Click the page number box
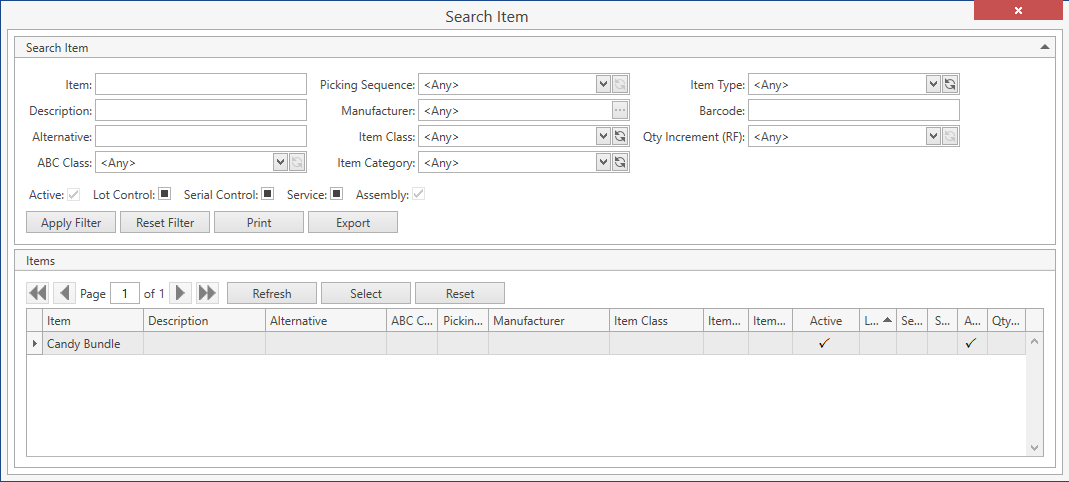The image size is (1069, 482). point(125,293)
